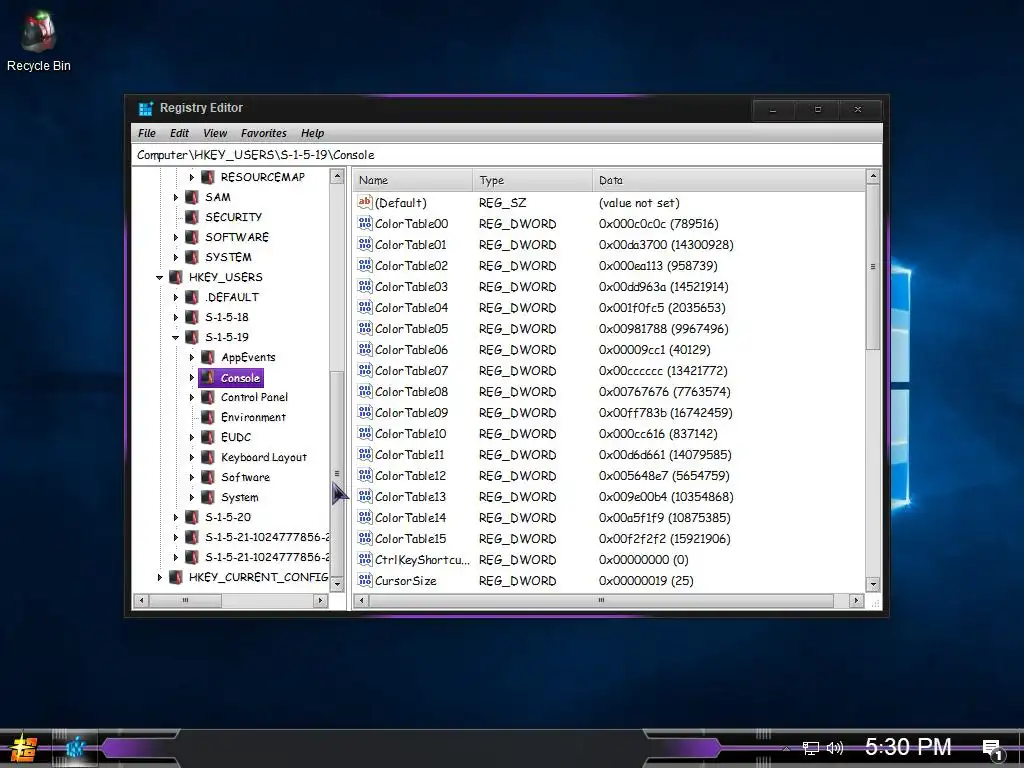Click the DWORD icon for ColorTable07
1024x768 pixels.
(x=365, y=370)
